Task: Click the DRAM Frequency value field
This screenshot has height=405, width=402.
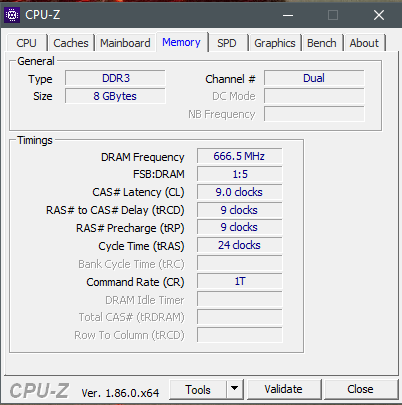Action: [x=239, y=156]
